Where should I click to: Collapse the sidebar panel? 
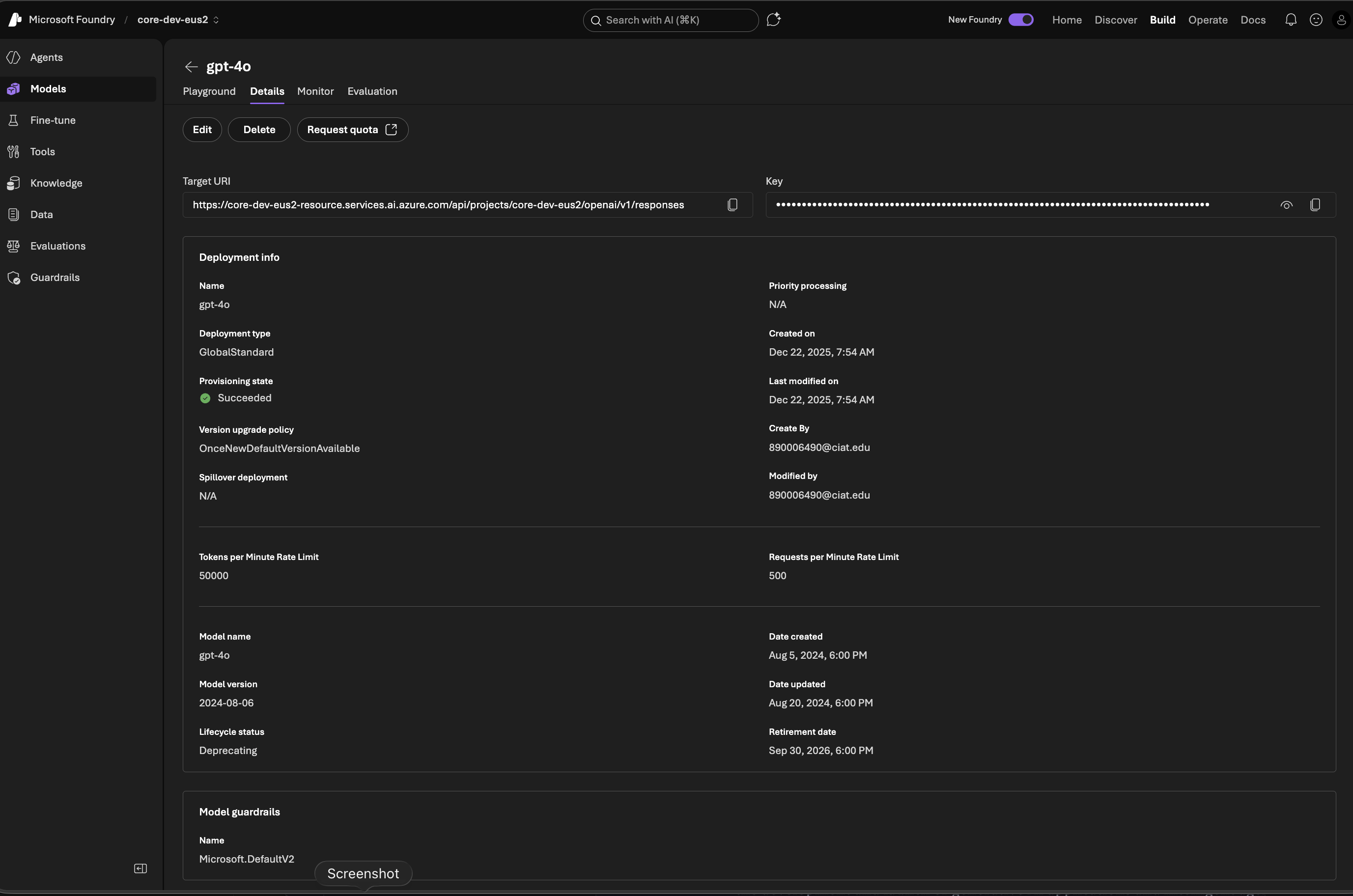(x=141, y=868)
